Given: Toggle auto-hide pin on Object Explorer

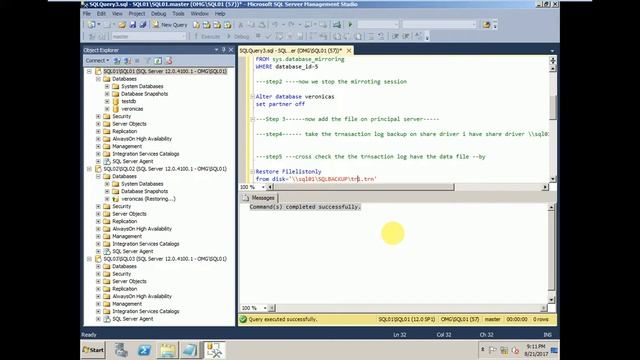Looking at the screenshot, I should coord(224,50).
